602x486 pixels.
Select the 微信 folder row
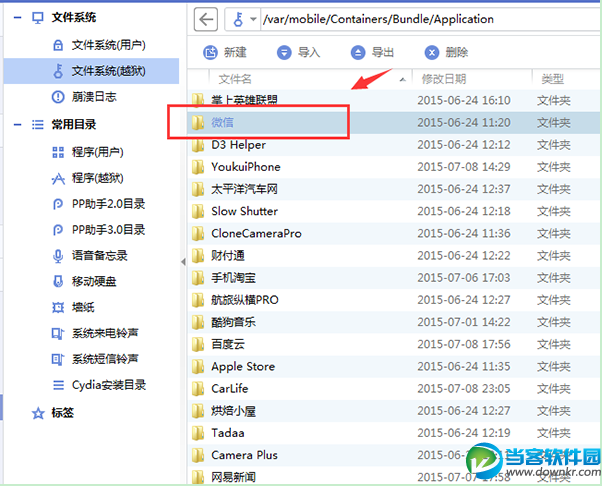coord(394,122)
